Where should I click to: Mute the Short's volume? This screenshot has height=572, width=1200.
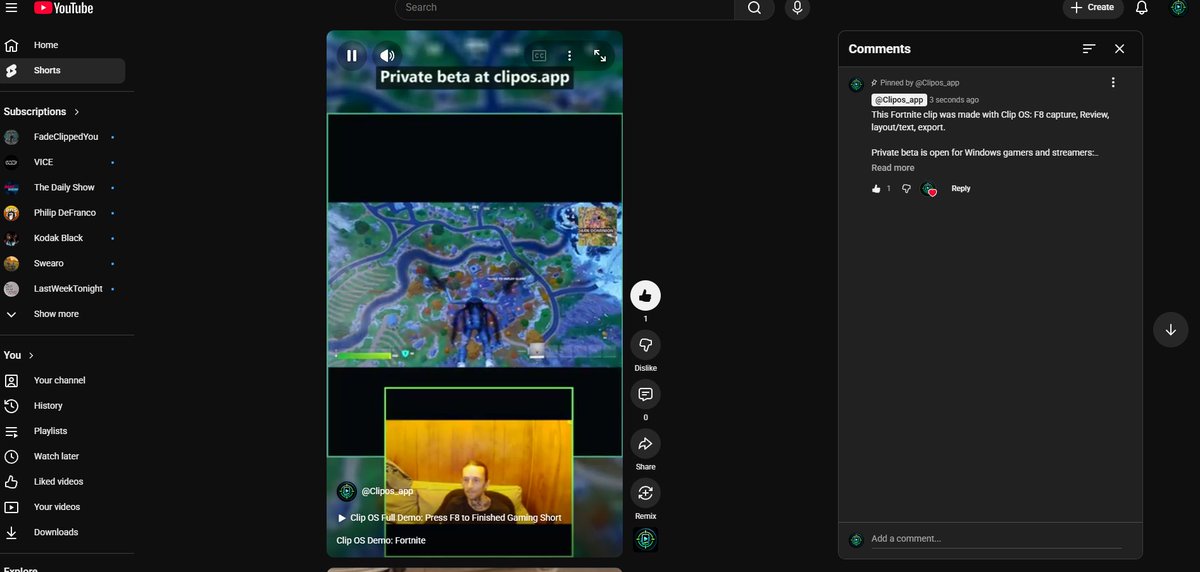pyautogui.click(x=387, y=56)
